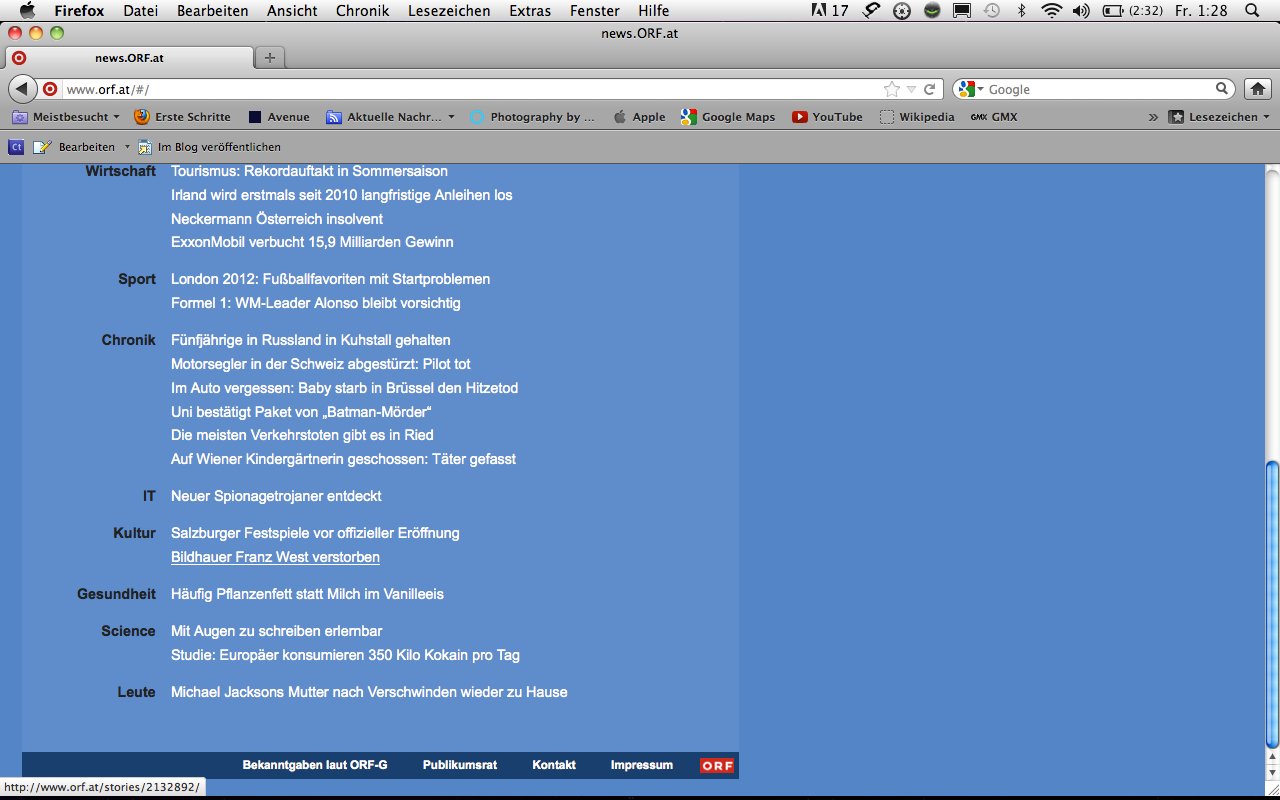Click the Adobe updater icon in menu bar
Viewport: 1280px width, 800px height.
832,11
